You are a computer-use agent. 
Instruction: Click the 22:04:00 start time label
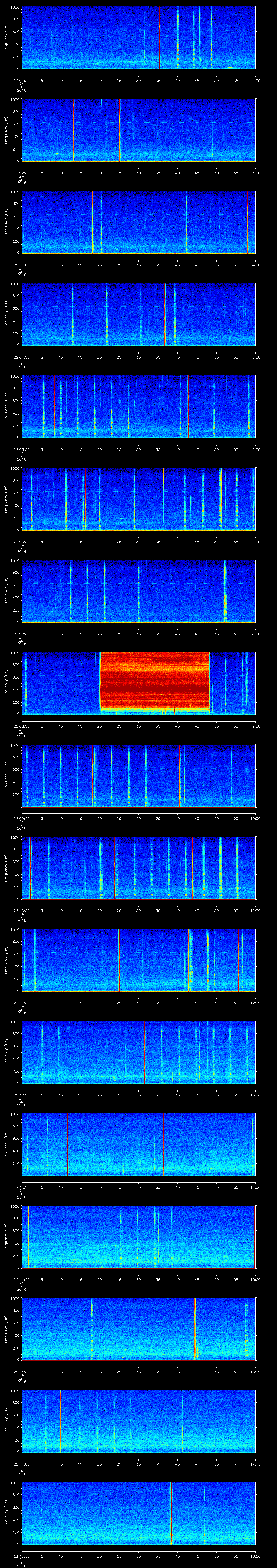(x=21, y=357)
